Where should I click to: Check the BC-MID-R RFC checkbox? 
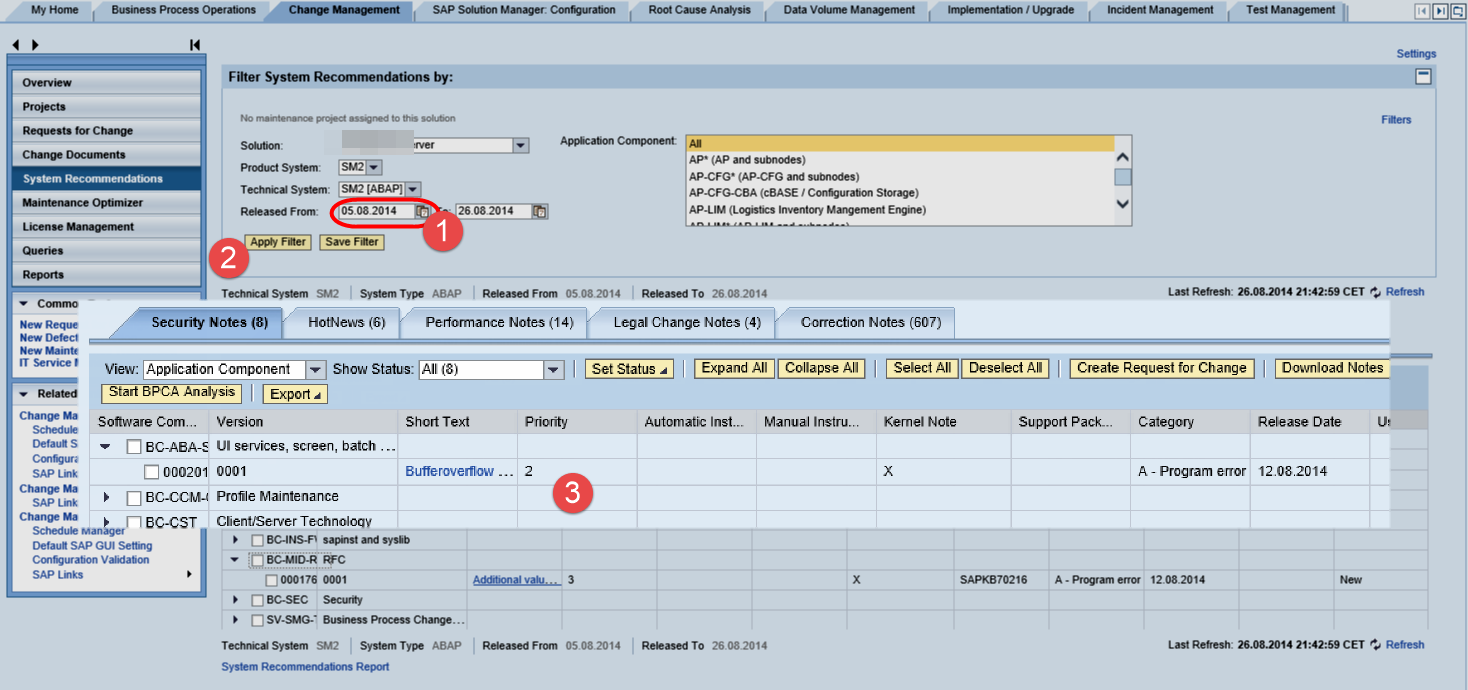pyautogui.click(x=257, y=560)
